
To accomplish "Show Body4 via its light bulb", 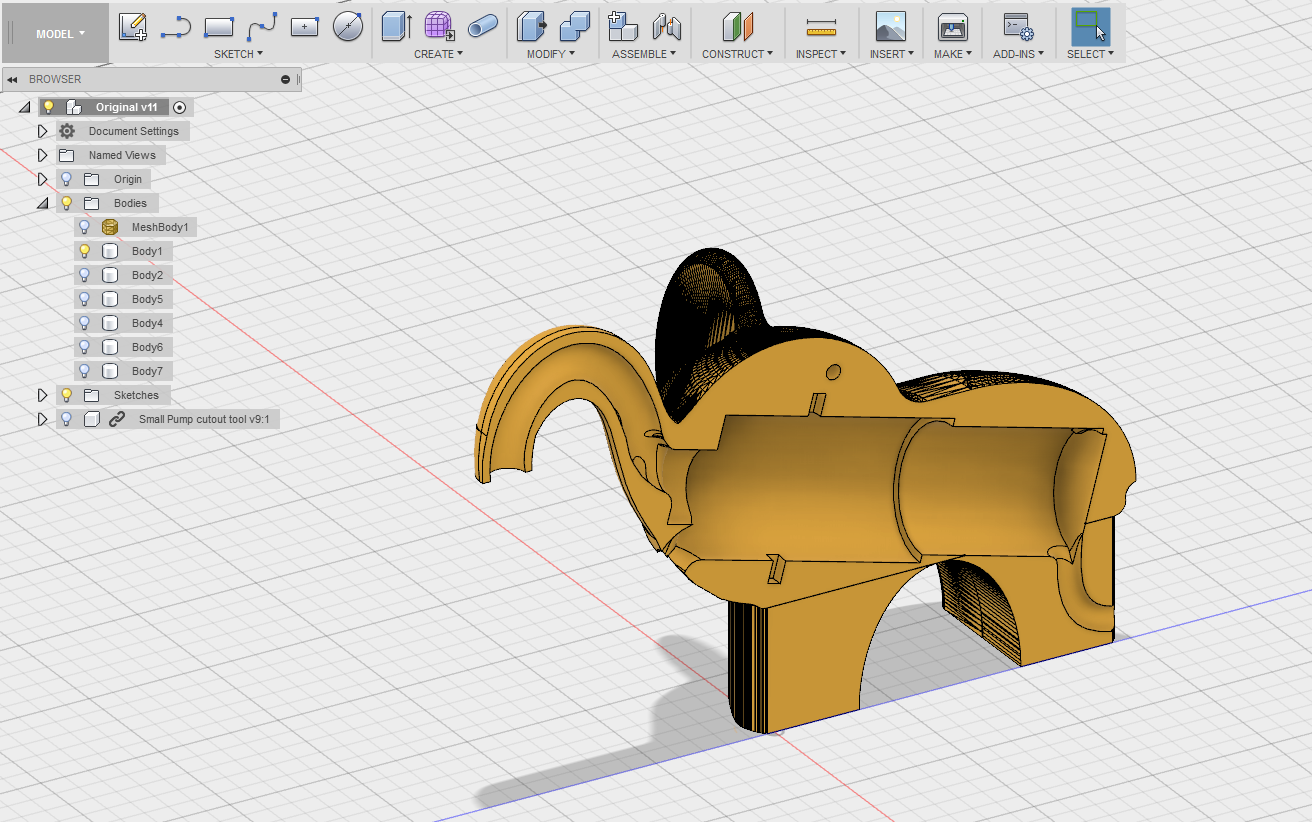I will 85,323.
